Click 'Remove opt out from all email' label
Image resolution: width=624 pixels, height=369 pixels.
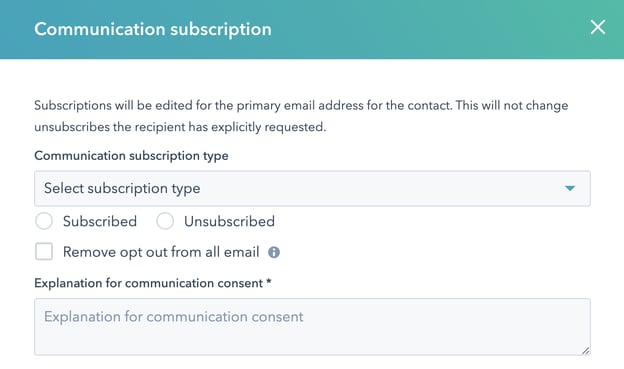click(x=161, y=252)
